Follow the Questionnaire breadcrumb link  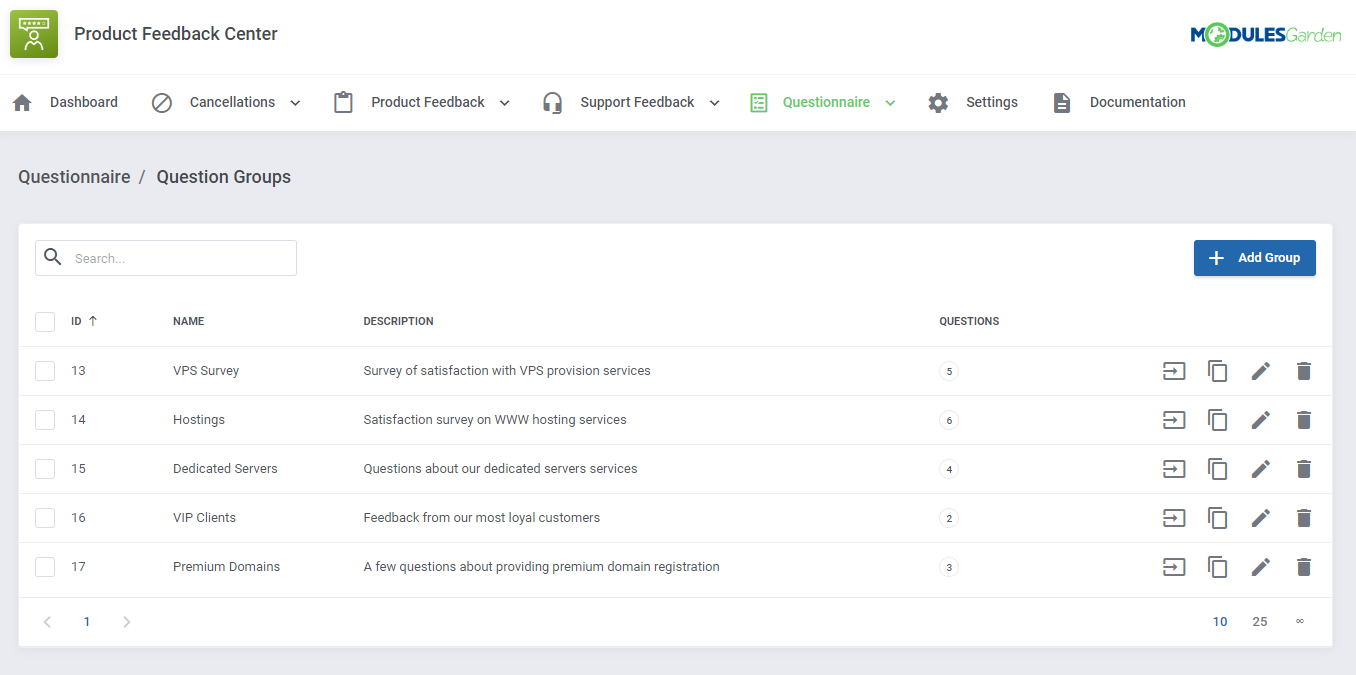[74, 176]
